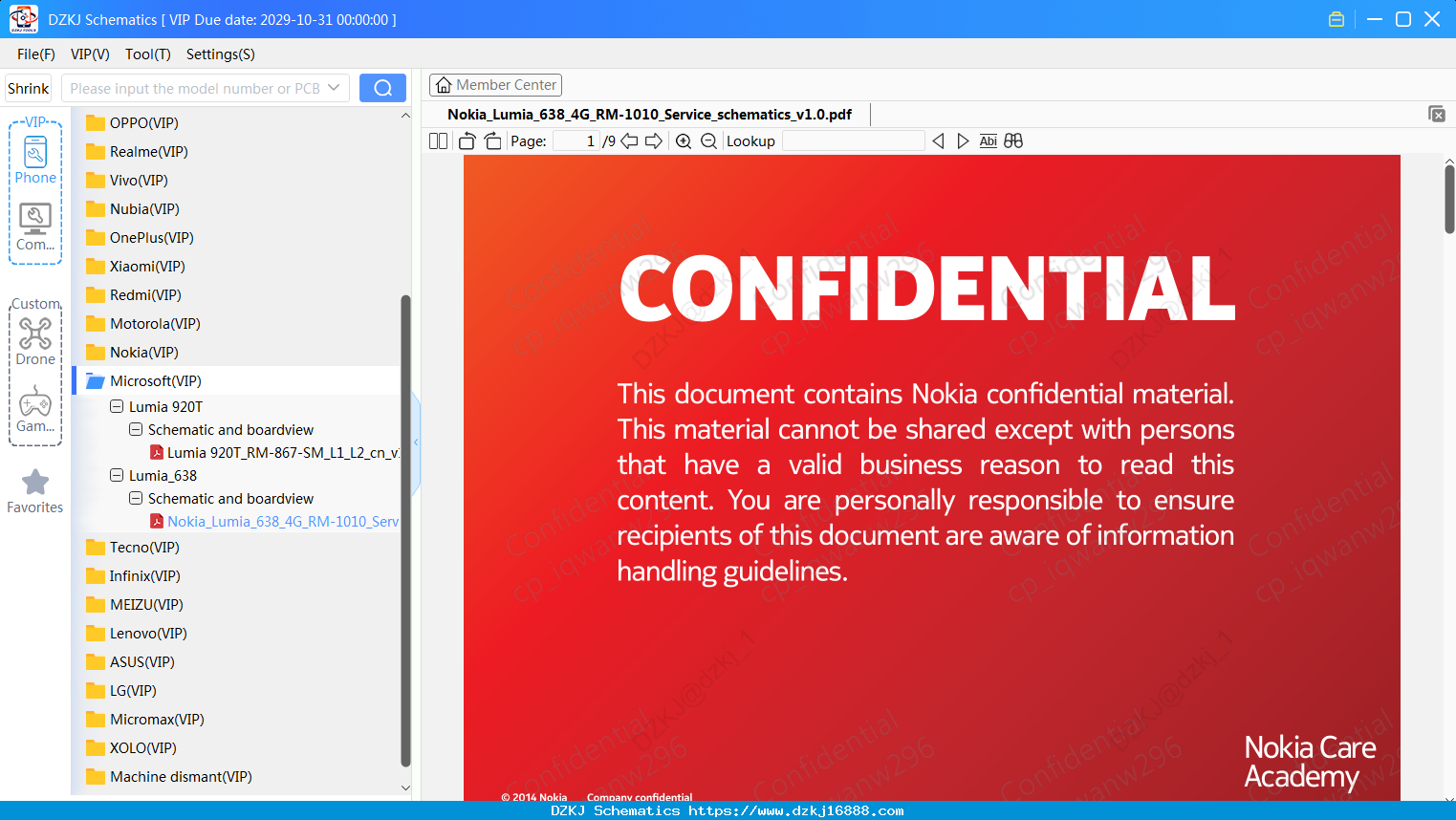Open the File(F) menu
This screenshot has width=1456, height=820.
[x=36, y=54]
